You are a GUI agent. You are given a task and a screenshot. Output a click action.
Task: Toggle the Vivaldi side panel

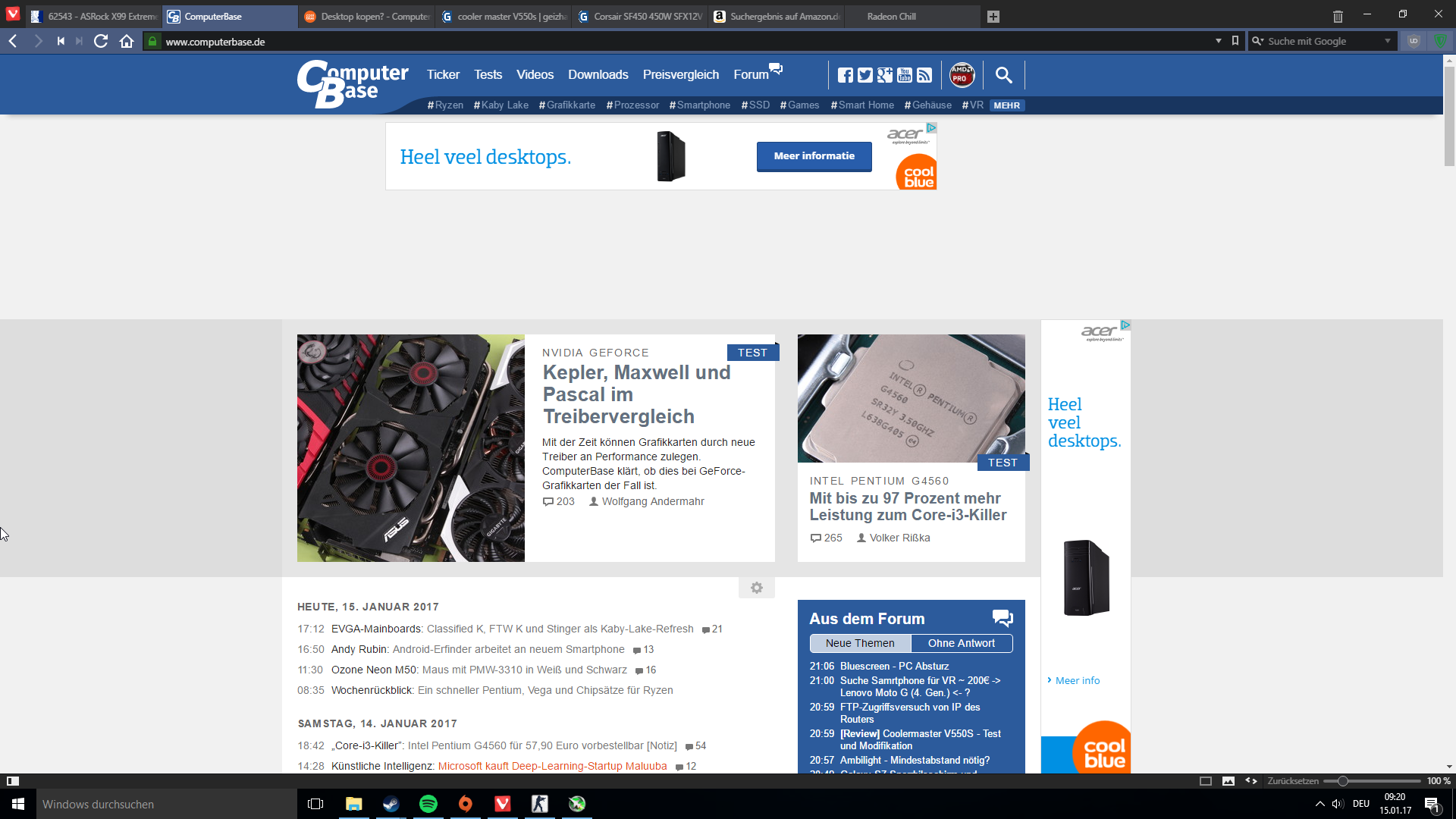12,781
